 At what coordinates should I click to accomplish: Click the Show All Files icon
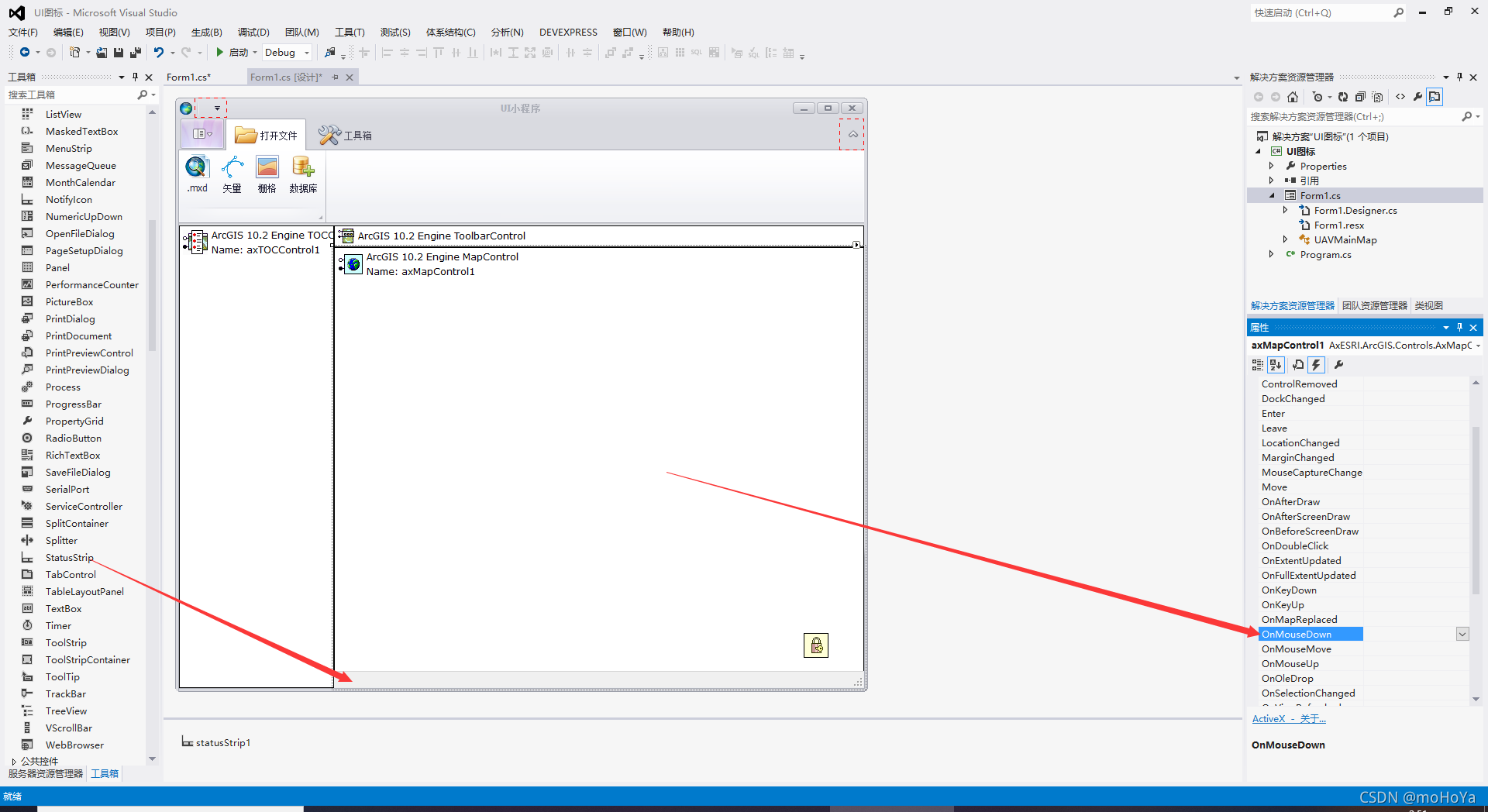(1377, 97)
